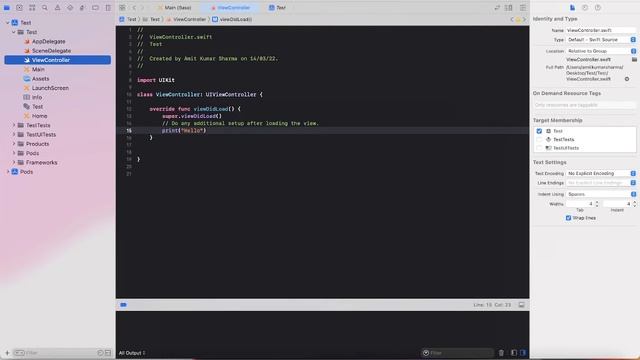Open the Breakpoint navigator icon
The image size is (640, 360).
click(x=95, y=8)
